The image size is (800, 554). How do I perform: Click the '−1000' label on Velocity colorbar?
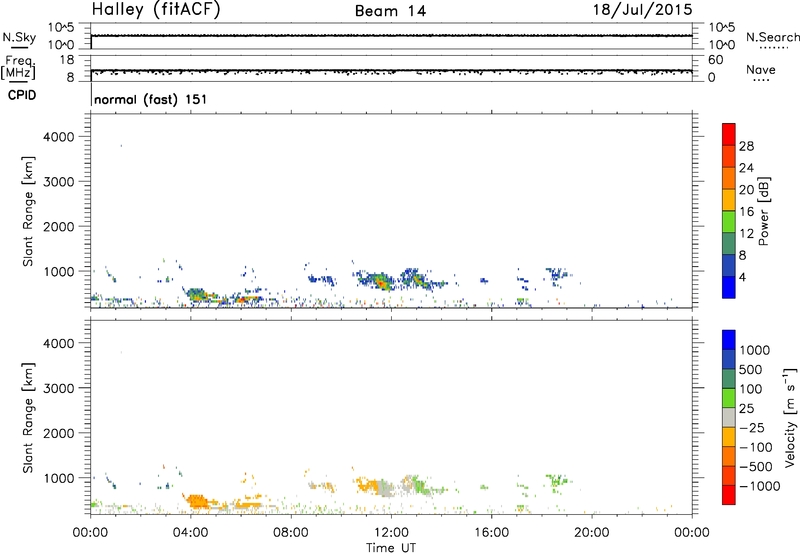(759, 486)
